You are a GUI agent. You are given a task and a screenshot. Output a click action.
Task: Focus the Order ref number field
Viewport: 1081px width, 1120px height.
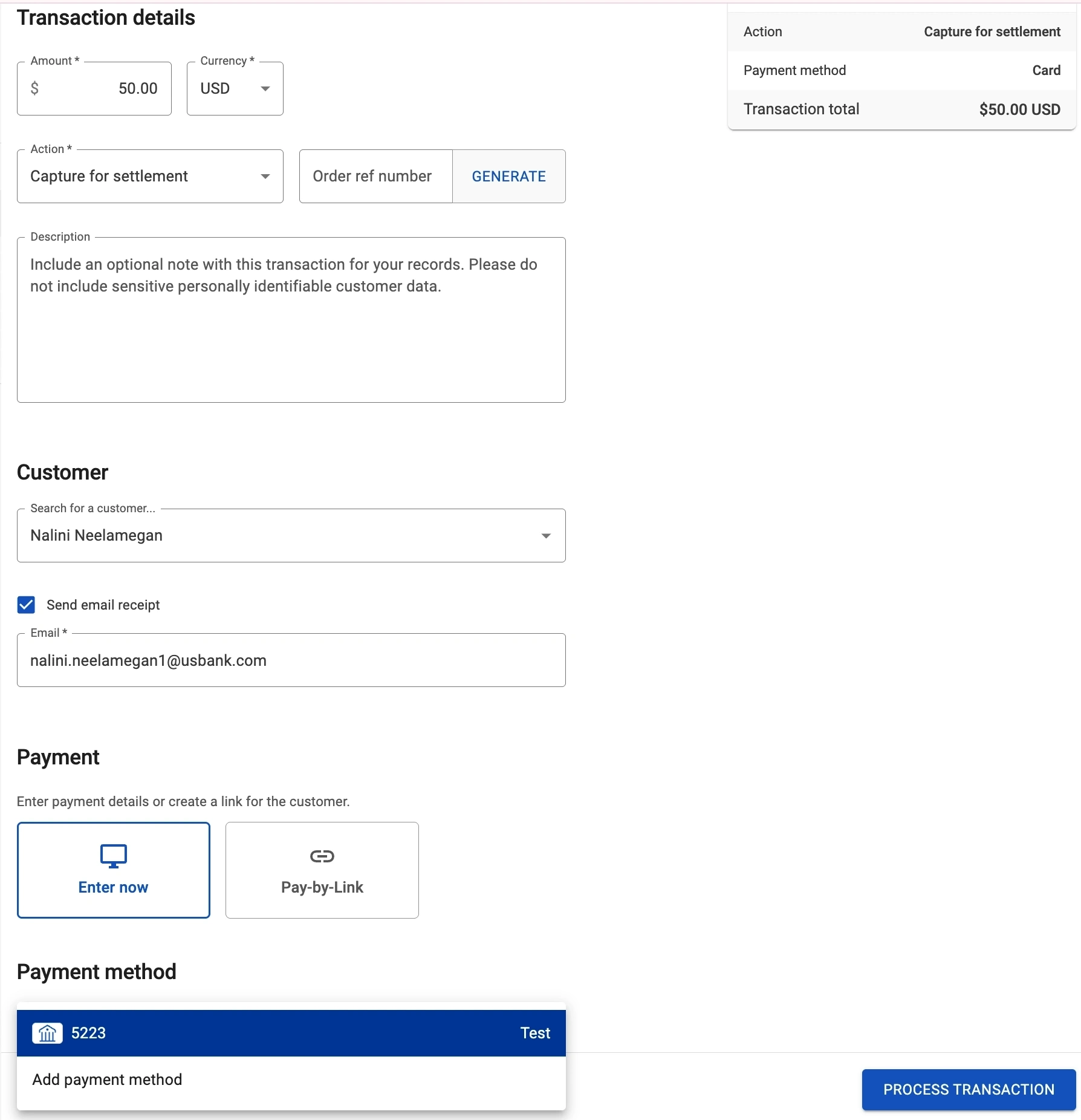[375, 176]
